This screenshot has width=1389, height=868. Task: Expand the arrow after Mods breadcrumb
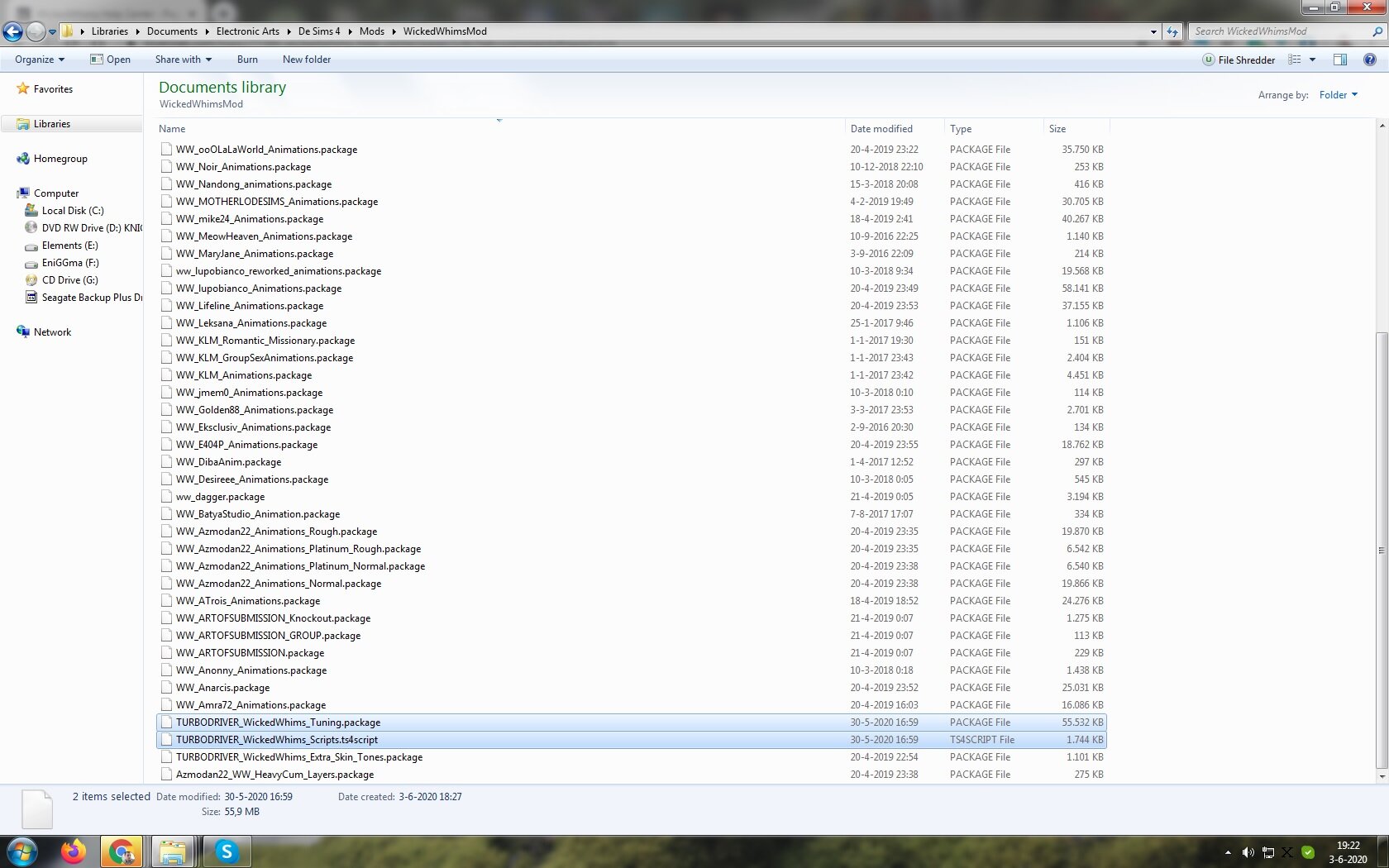pos(394,31)
